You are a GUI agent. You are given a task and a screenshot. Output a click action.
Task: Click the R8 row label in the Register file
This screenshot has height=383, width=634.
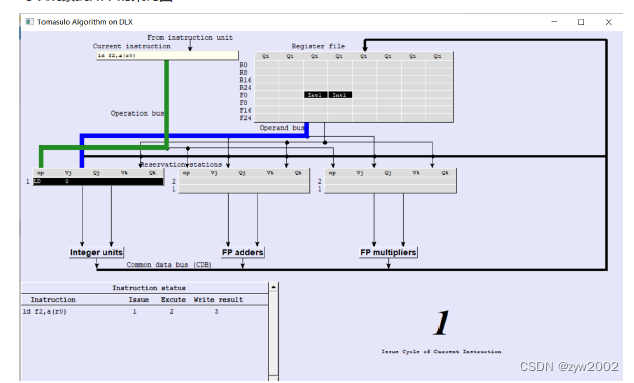click(243, 72)
